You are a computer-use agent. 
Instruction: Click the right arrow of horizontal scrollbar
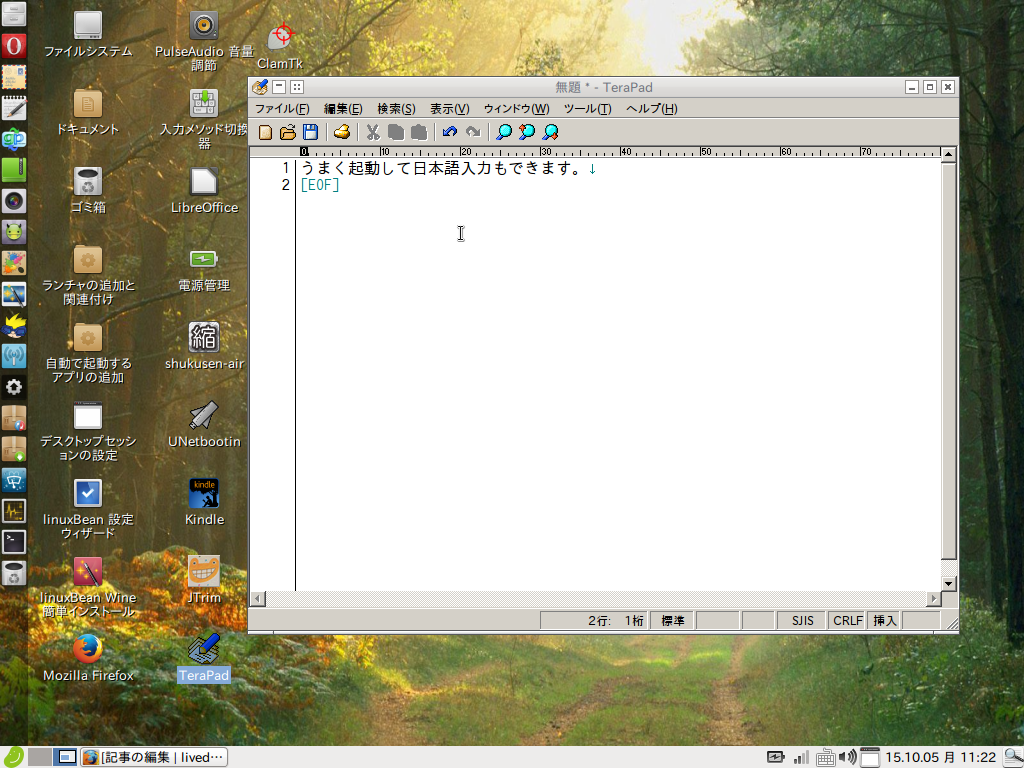tap(933, 598)
